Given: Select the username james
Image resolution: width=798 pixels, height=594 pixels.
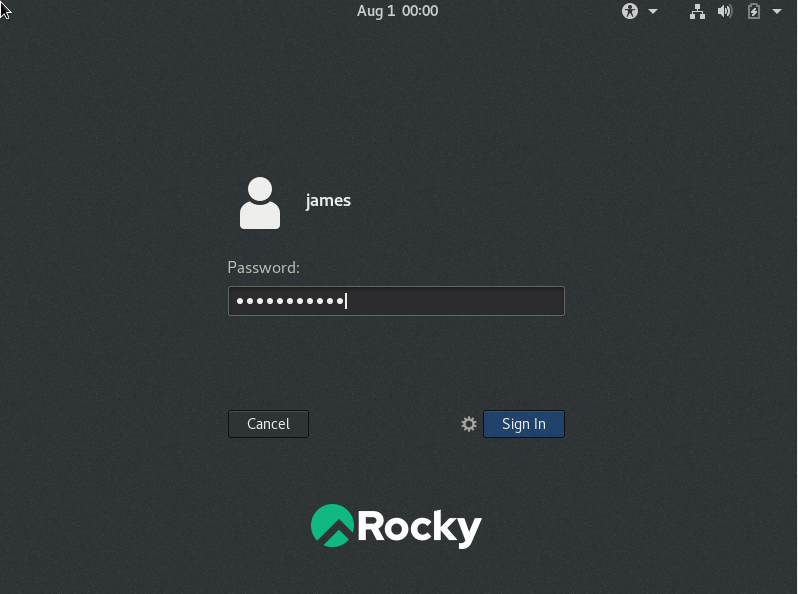Looking at the screenshot, I should click(x=328, y=201).
